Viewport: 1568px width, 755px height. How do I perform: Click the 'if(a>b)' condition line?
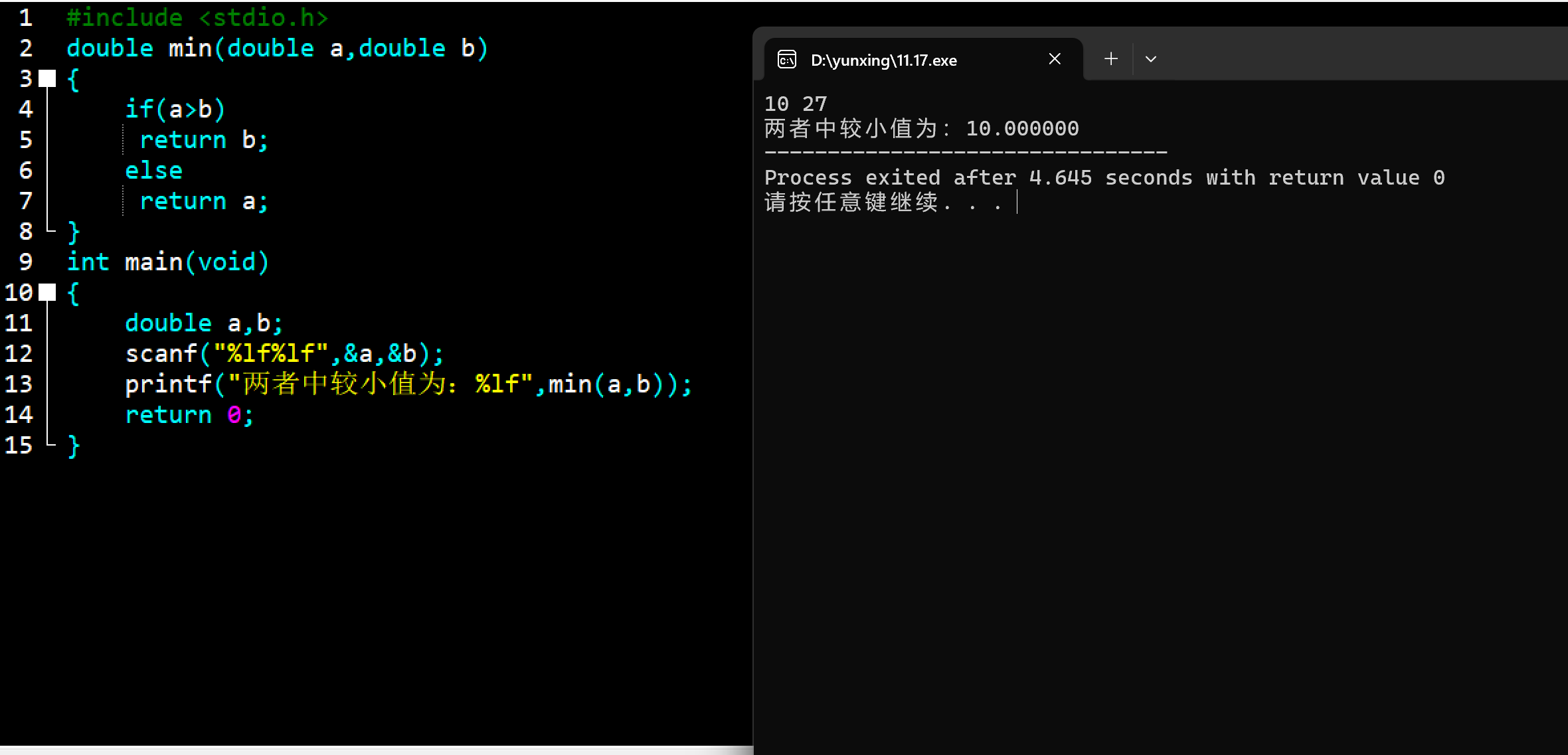[175, 110]
